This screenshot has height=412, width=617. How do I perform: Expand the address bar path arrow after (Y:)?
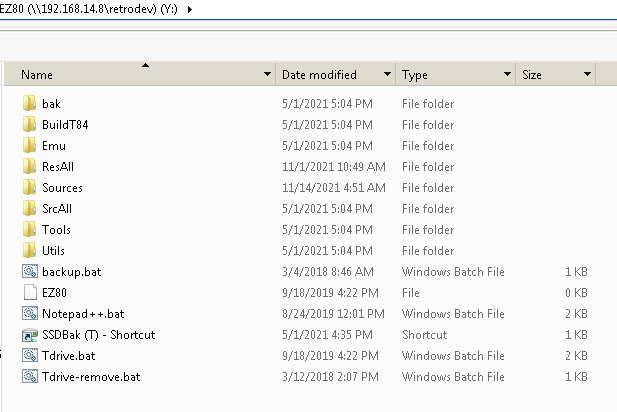[x=190, y=9]
